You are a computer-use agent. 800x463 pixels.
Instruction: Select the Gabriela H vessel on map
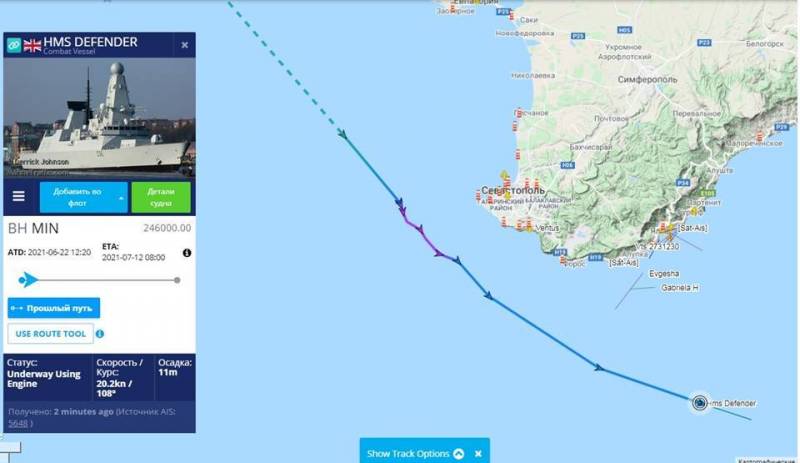coord(680,288)
